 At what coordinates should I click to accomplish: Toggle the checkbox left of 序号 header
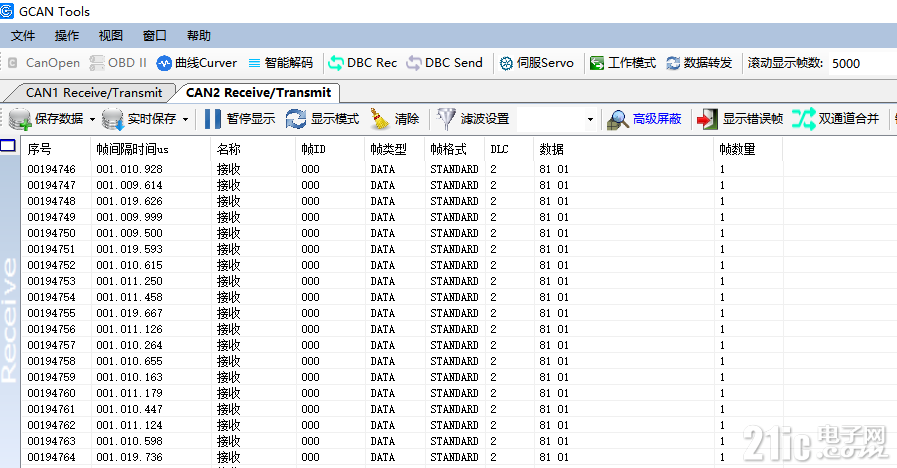tap(8, 146)
